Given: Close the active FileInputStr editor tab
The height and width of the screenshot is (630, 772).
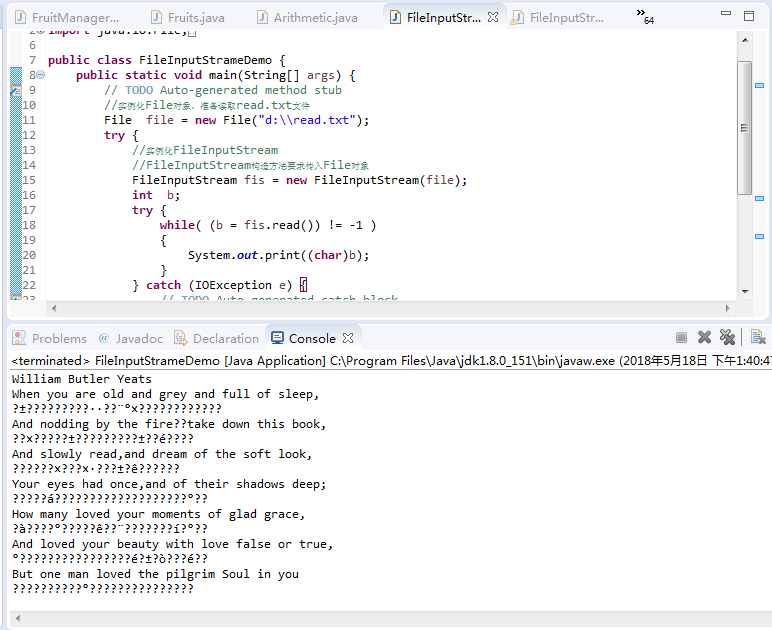Looking at the screenshot, I should click(493, 17).
